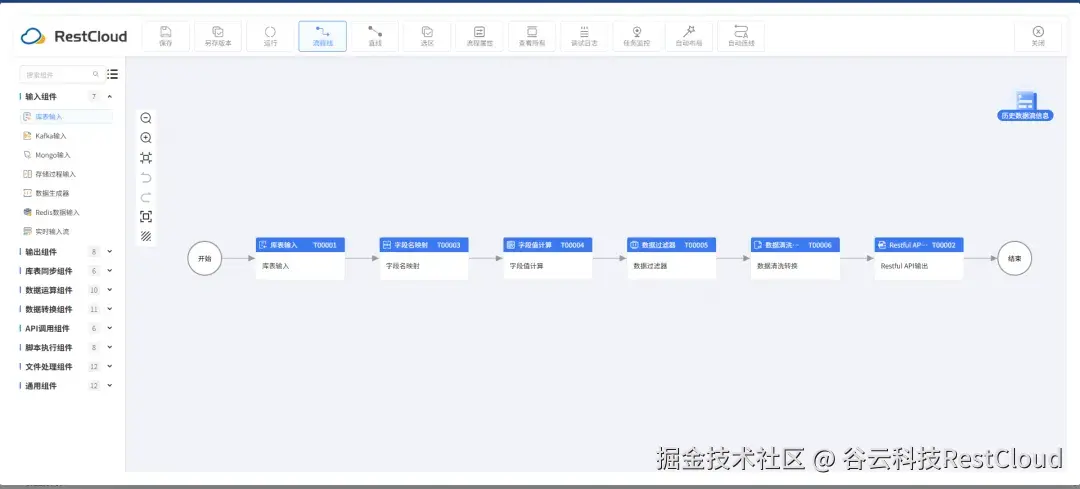The width and height of the screenshot is (1080, 489).
Task: Click the 结束 end node
Action: (1015, 259)
